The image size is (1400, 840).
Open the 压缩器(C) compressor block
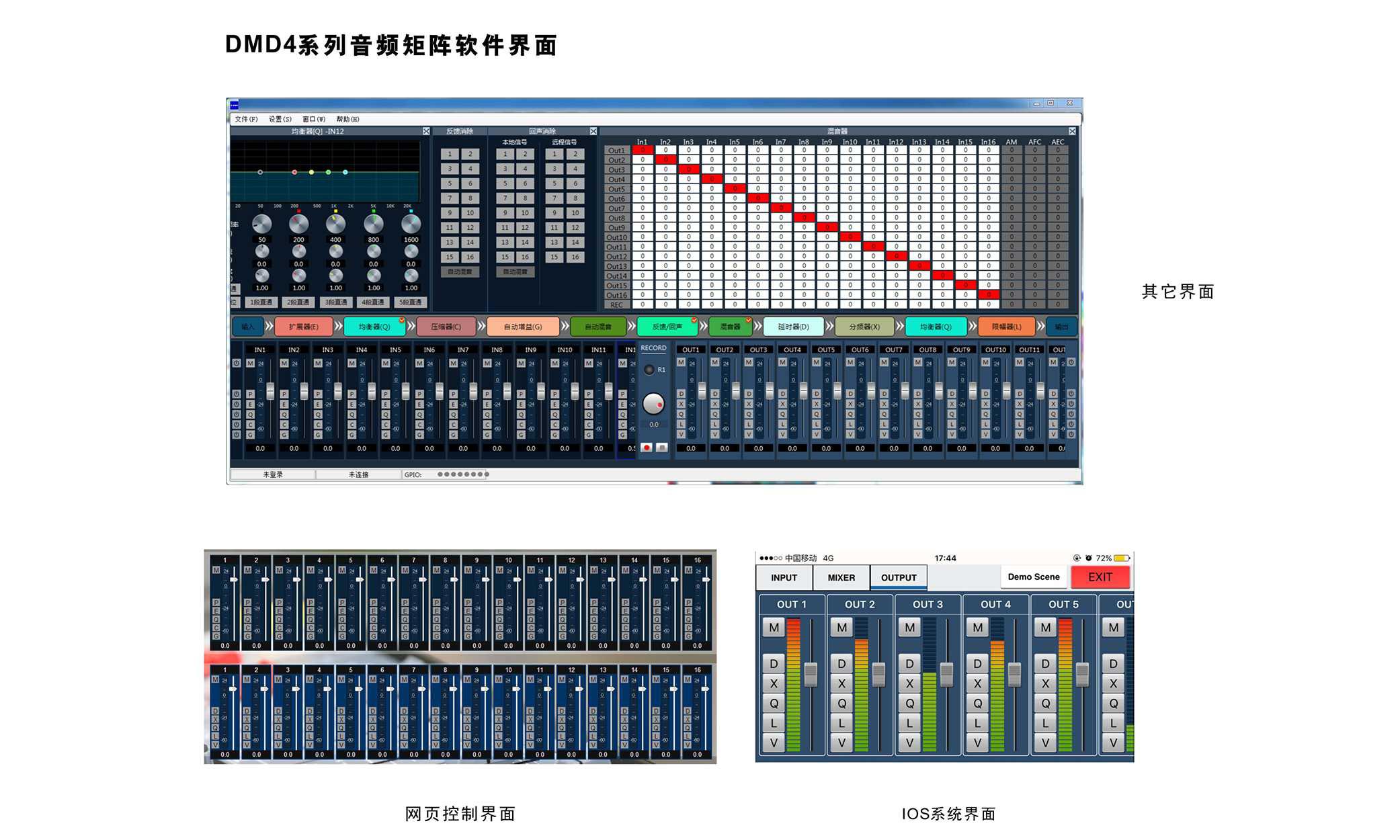coord(446,327)
